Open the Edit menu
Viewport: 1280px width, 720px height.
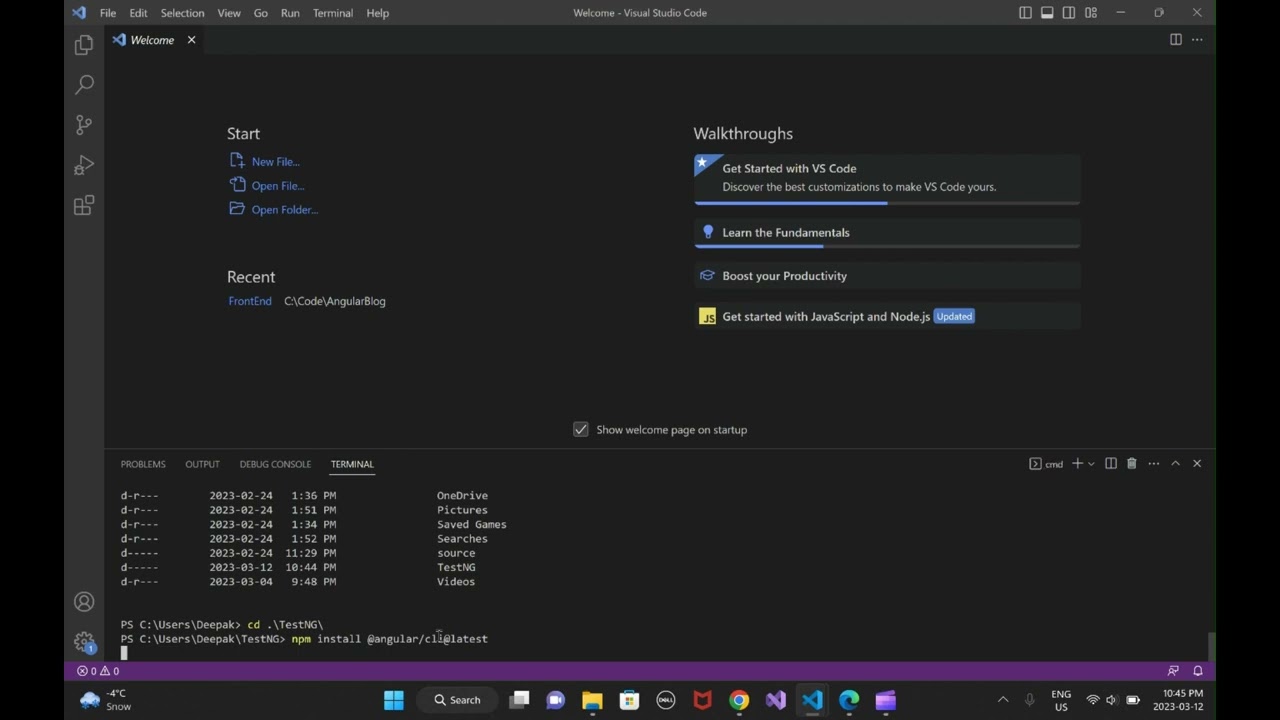point(138,13)
